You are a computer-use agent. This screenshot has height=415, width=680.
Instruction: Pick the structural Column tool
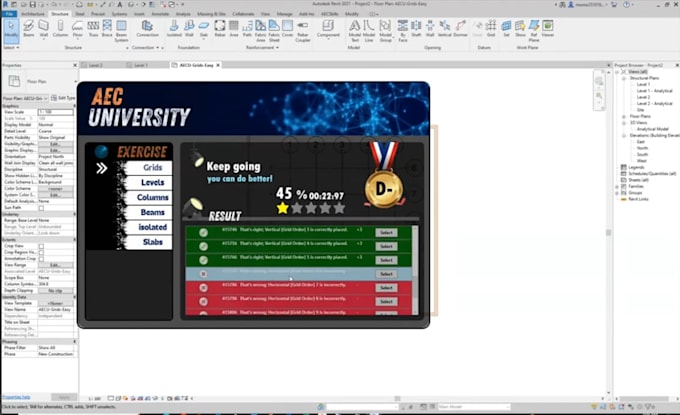60,29
